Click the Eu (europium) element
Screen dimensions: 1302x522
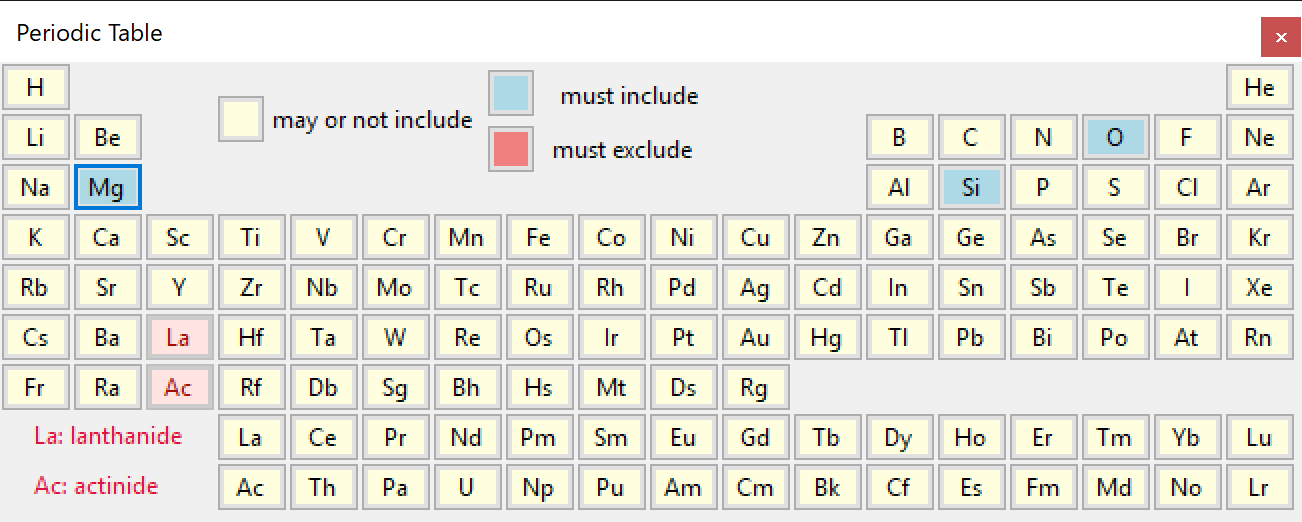click(x=683, y=437)
